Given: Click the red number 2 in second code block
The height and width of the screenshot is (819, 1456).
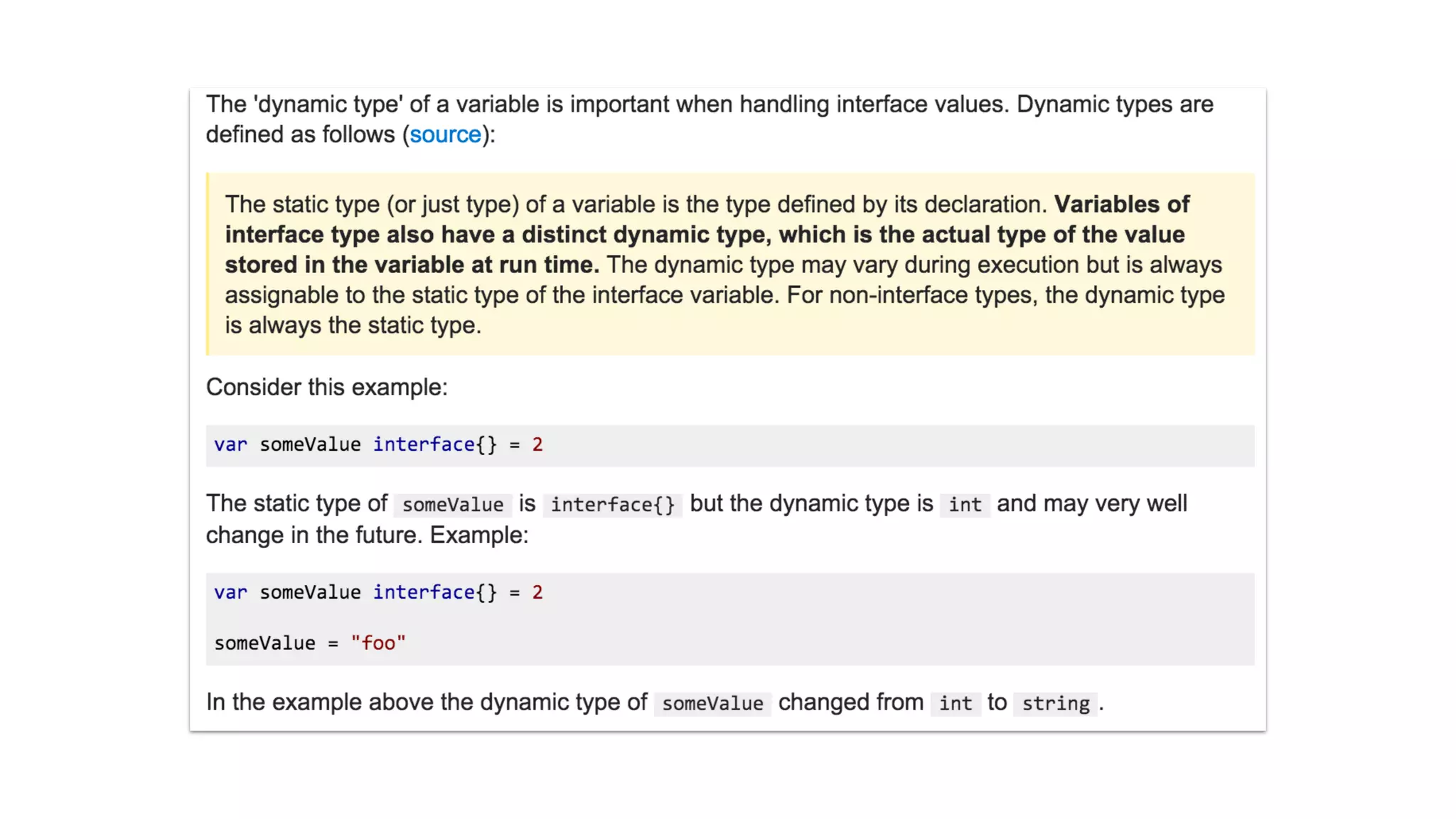Looking at the screenshot, I should pyautogui.click(x=537, y=592).
